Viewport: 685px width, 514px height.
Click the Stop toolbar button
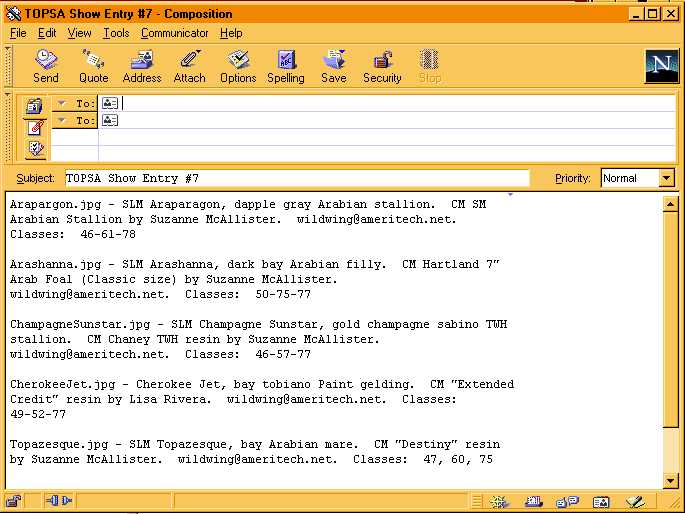pos(430,66)
